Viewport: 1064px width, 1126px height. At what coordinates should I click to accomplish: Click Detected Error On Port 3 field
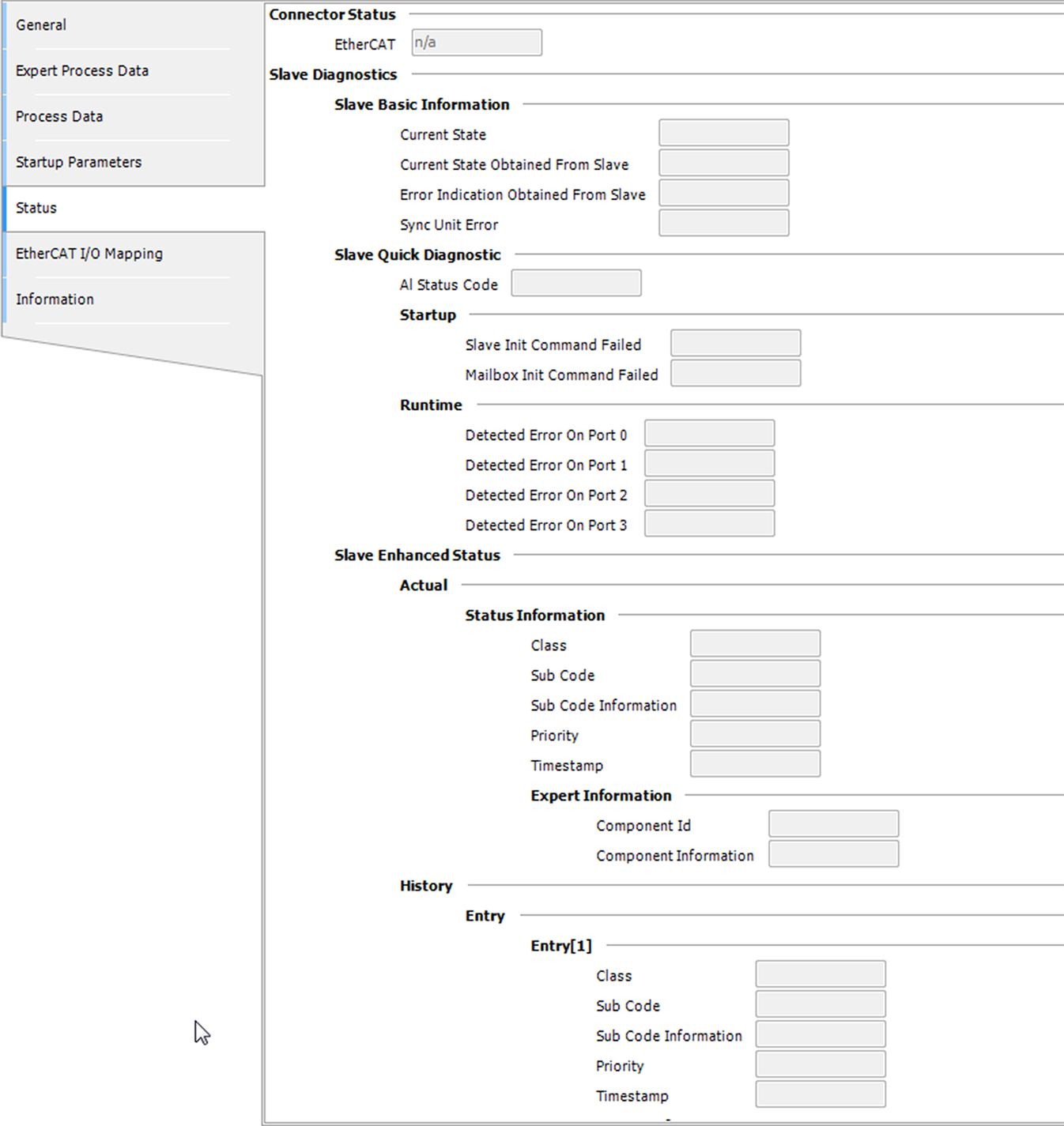(709, 523)
